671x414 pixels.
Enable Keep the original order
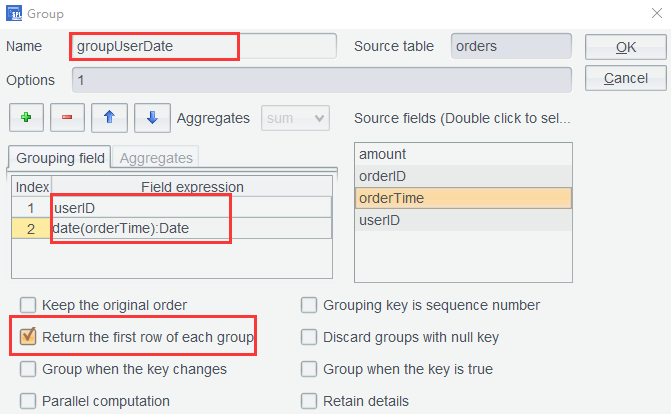pos(28,305)
